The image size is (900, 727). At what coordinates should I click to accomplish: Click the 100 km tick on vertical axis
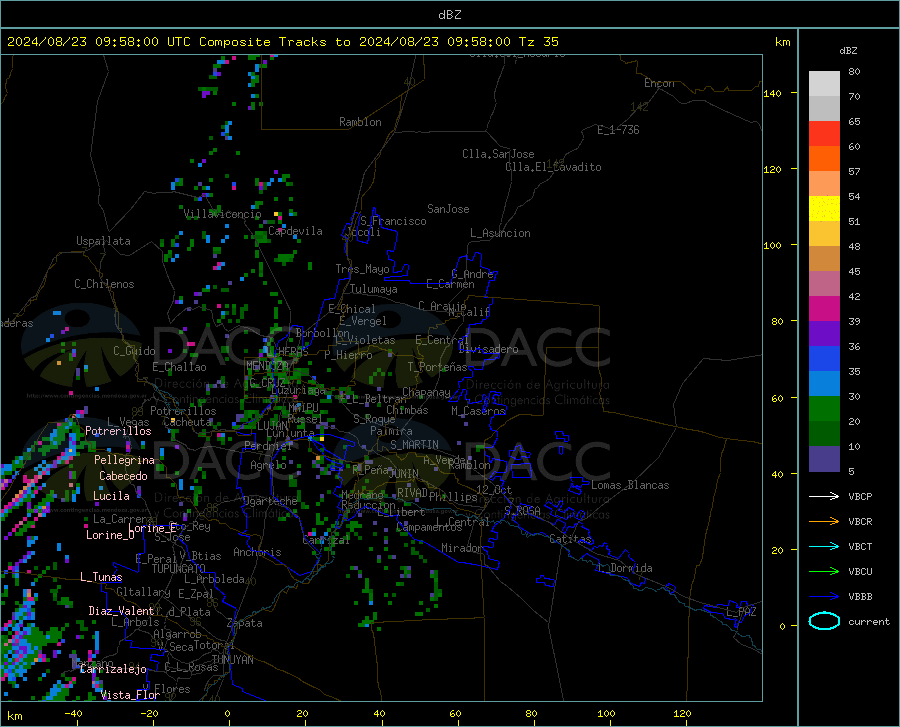(772, 245)
